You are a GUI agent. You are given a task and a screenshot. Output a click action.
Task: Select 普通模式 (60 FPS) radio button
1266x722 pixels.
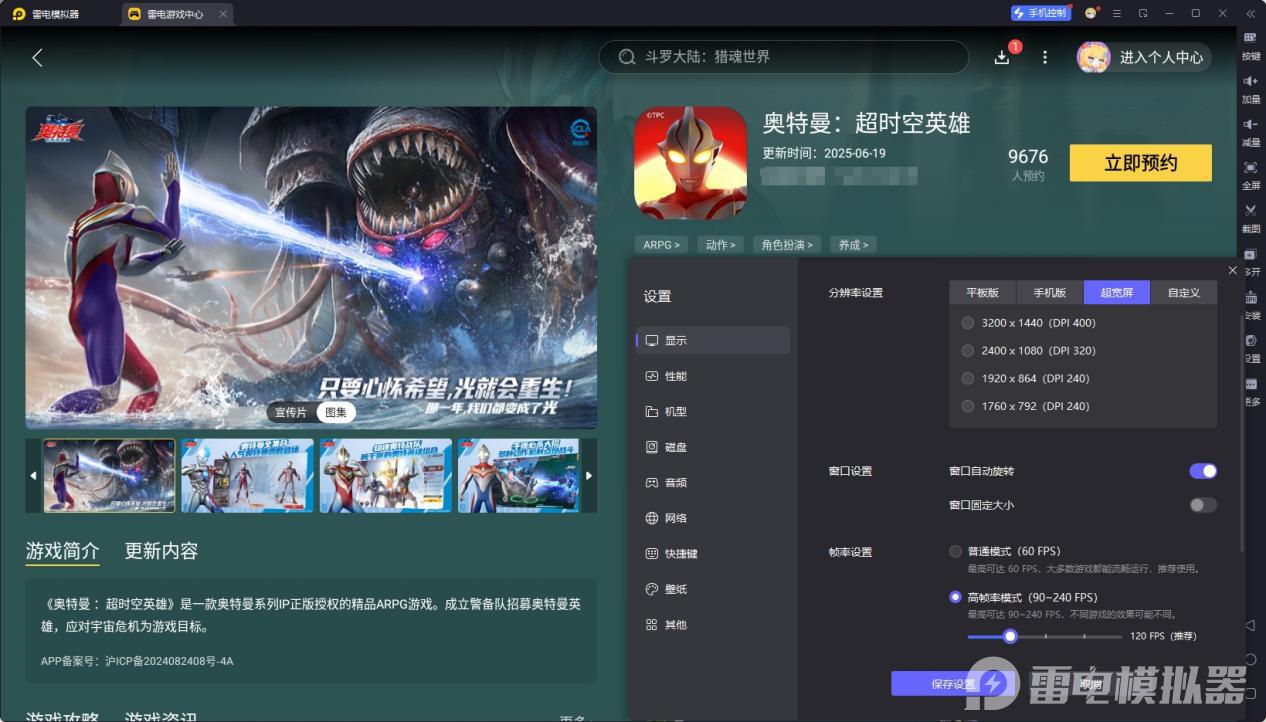tap(955, 551)
